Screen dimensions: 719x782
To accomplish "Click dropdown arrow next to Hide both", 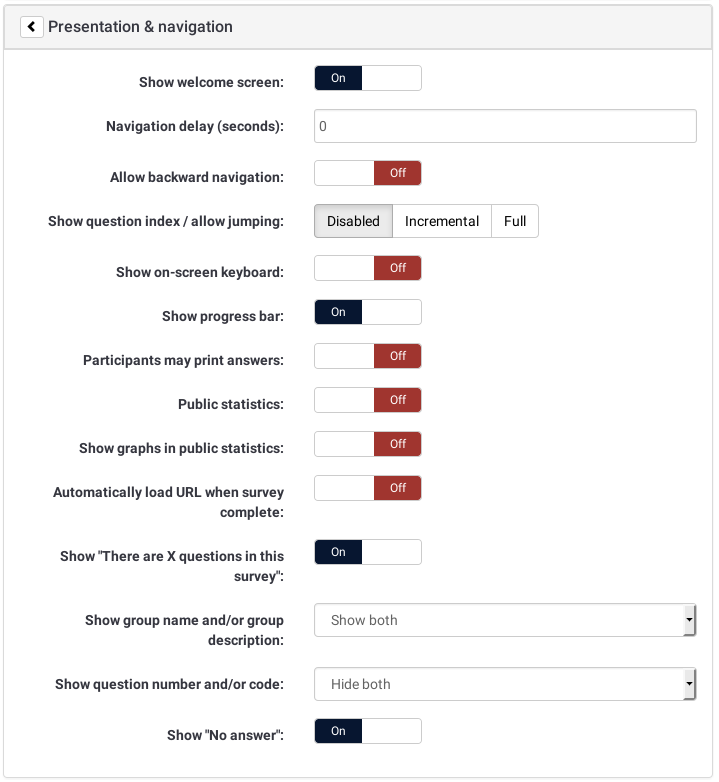I will [x=689, y=684].
